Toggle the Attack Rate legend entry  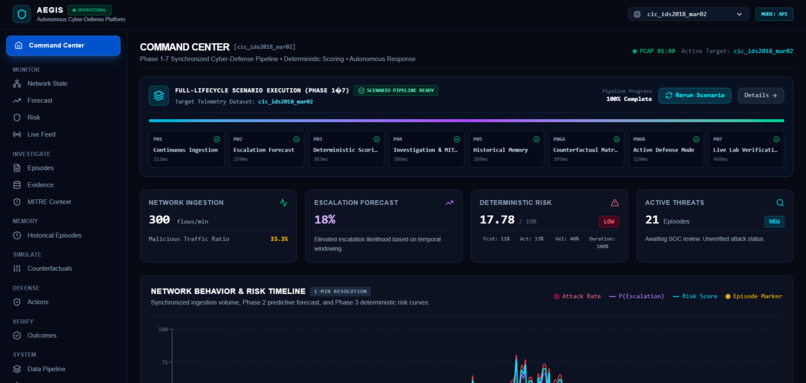pyautogui.click(x=577, y=296)
